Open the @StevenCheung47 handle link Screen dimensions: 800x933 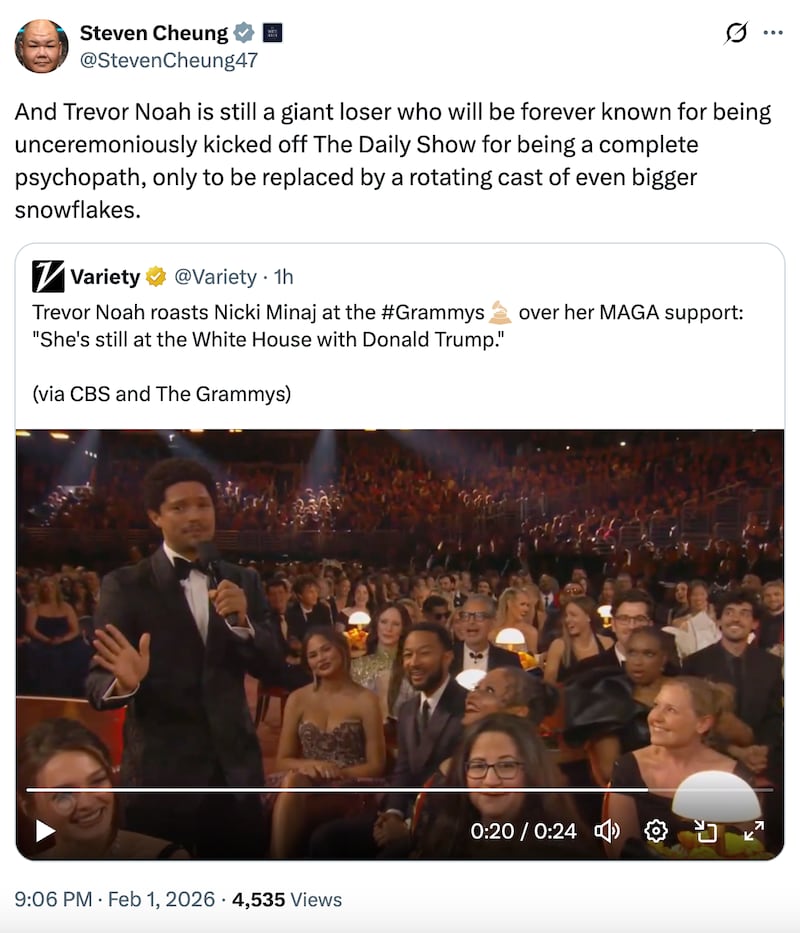tap(168, 60)
